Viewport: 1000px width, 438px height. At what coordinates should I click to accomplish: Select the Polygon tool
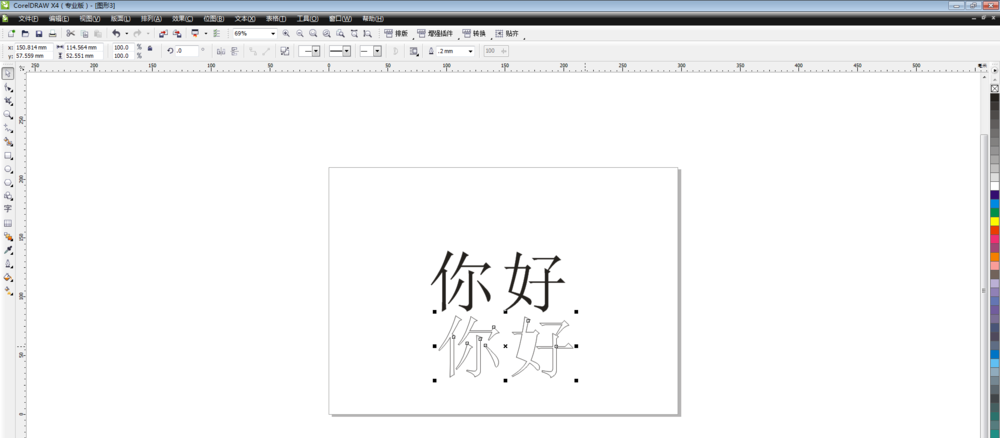(8, 182)
